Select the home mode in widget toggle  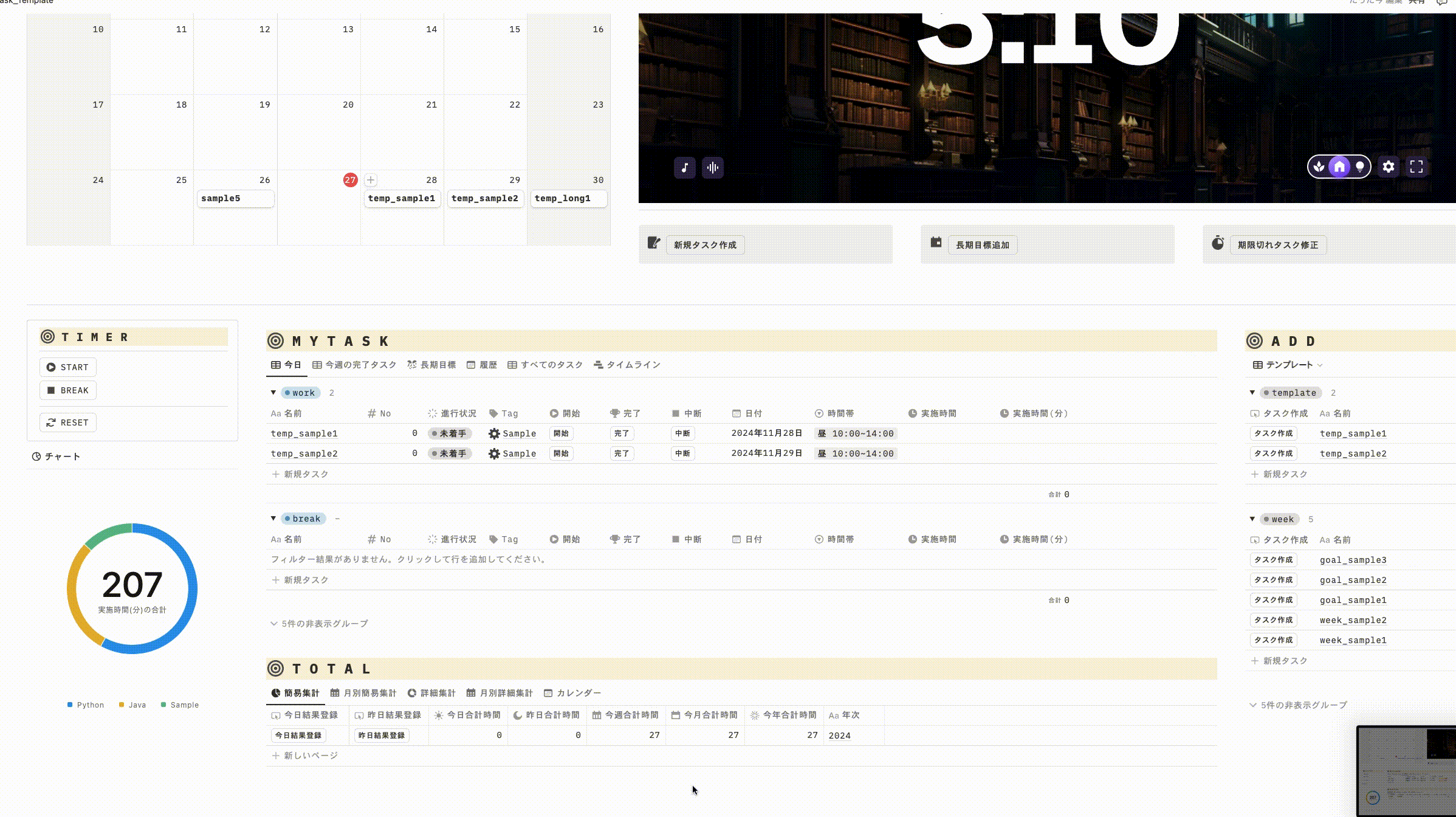1339,167
